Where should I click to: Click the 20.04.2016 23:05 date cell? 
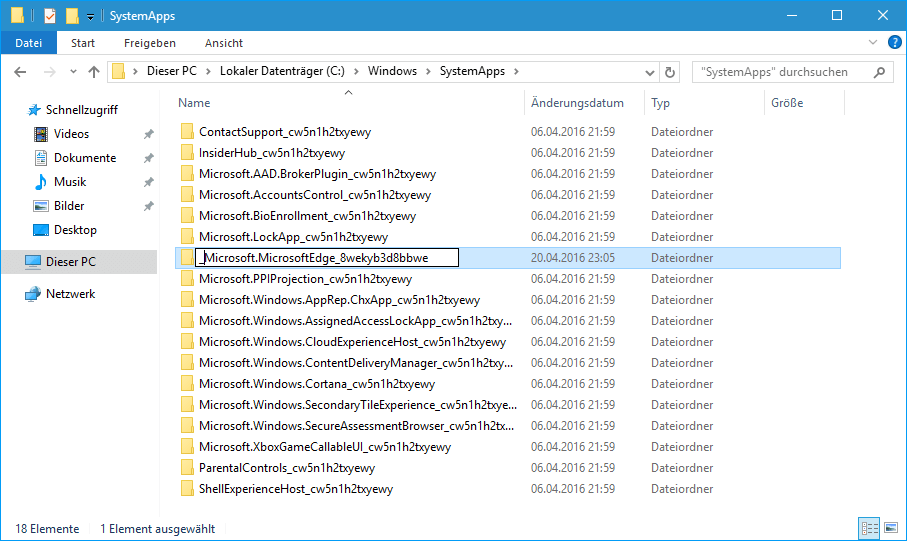(573, 258)
